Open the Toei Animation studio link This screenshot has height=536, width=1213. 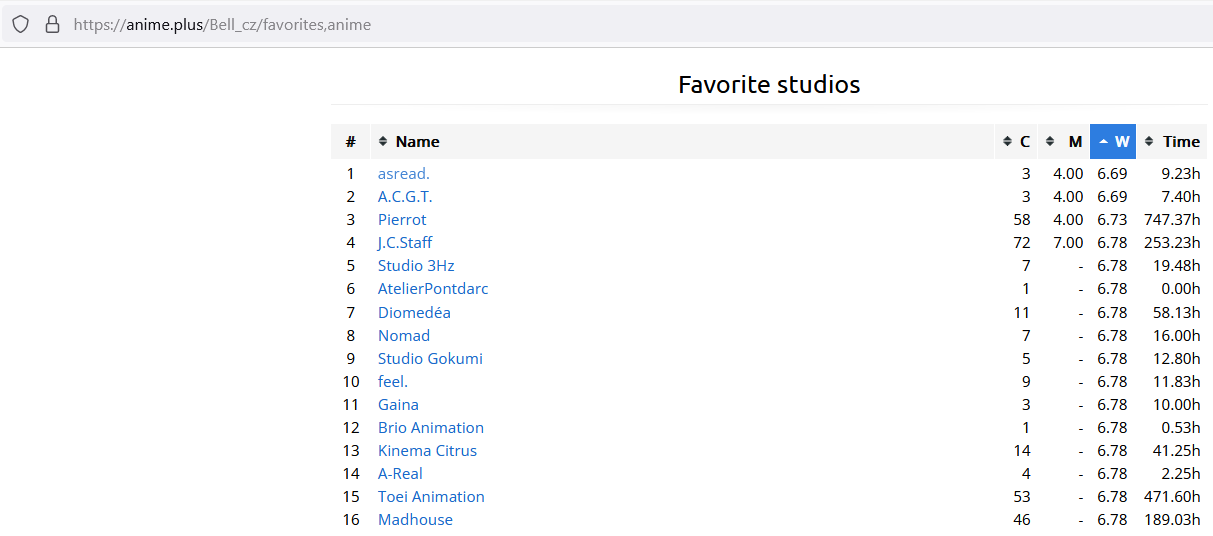pos(431,497)
